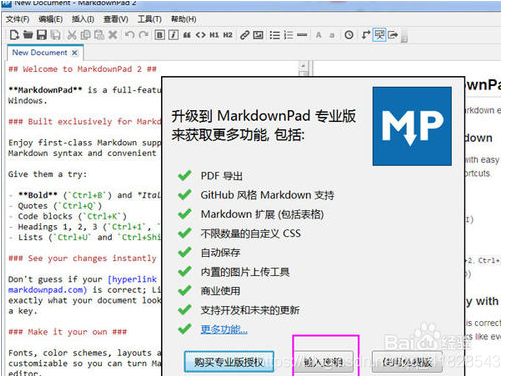This screenshot has width=510, height=380.
Task: Click '支持开发和未来的更新' text
Action: click(x=250, y=310)
